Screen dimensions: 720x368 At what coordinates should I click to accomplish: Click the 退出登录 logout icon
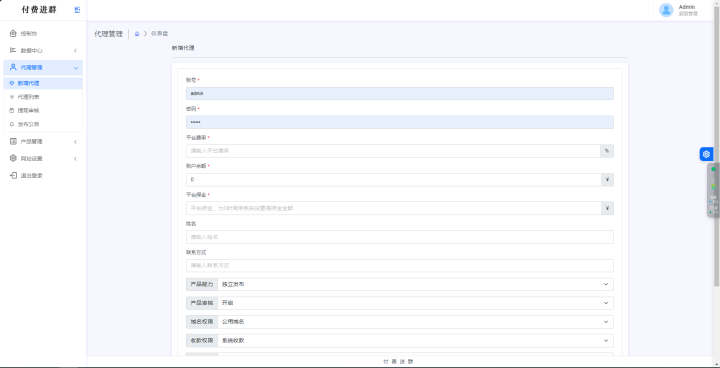tap(13, 176)
